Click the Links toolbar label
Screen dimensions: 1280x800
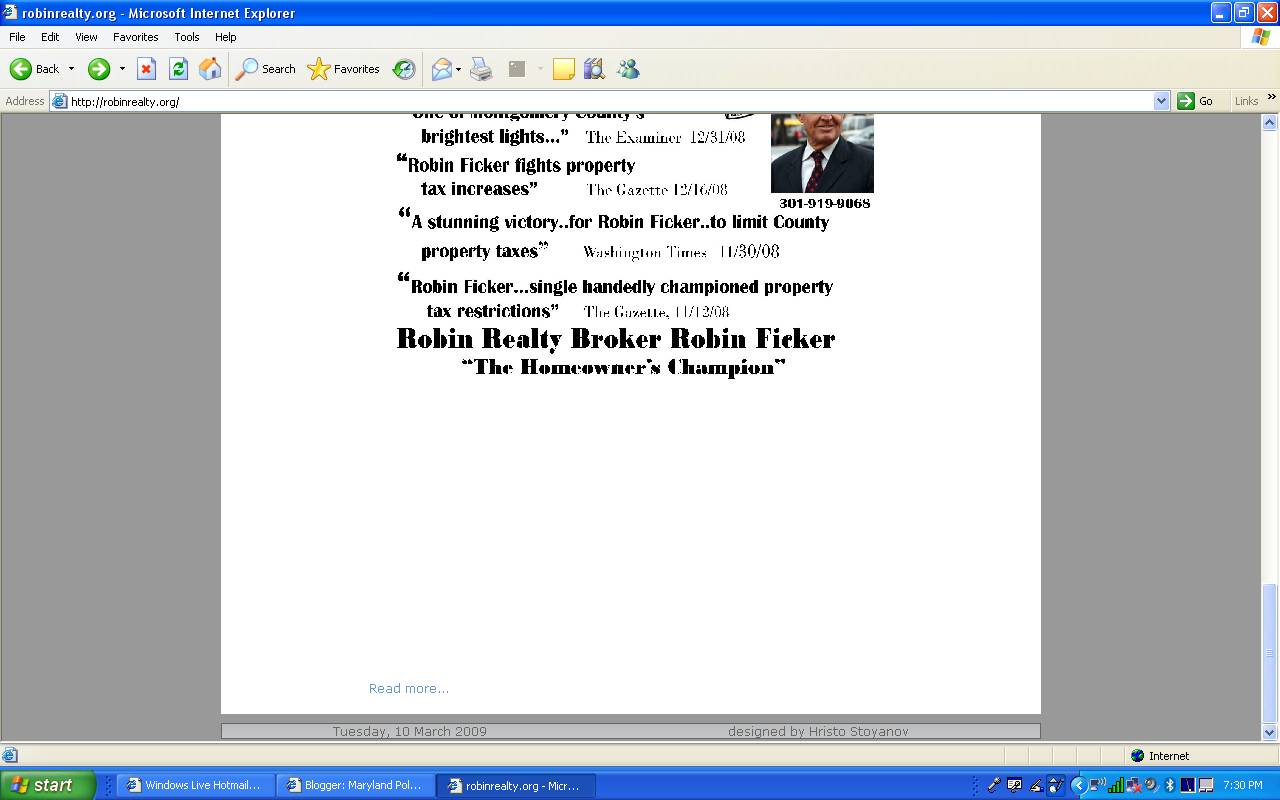click(1246, 101)
